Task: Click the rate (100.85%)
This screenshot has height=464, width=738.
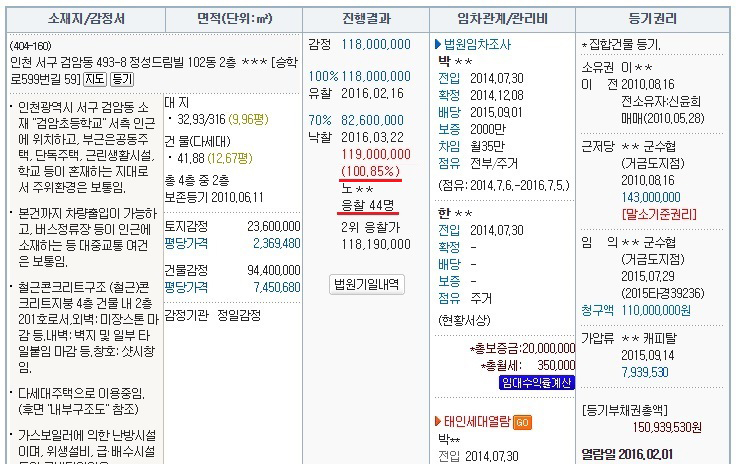Action: [371, 170]
